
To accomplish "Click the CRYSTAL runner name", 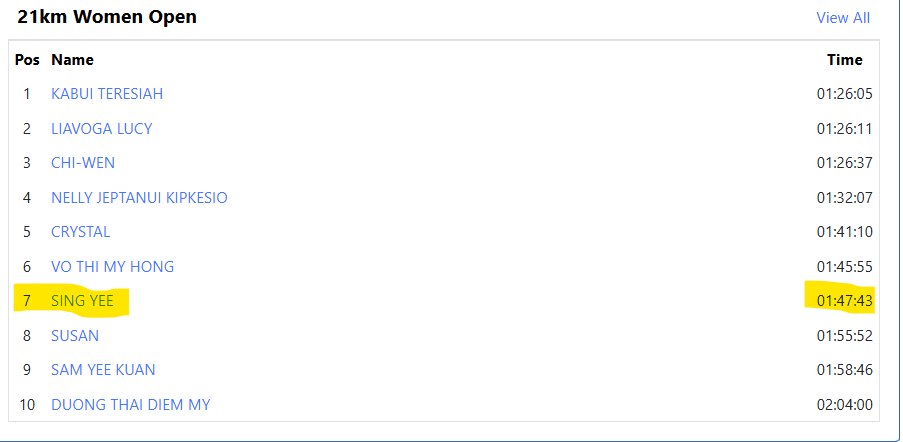I will [x=81, y=232].
